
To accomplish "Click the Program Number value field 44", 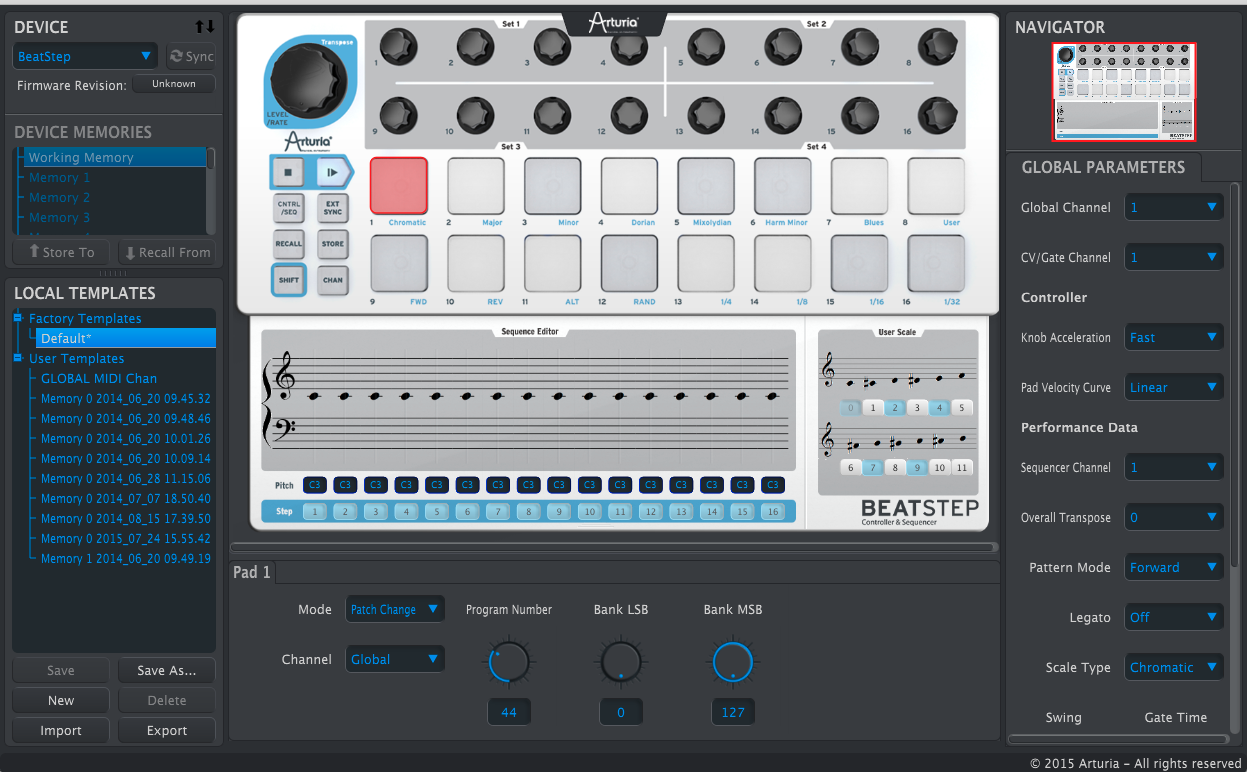I will 509,712.
